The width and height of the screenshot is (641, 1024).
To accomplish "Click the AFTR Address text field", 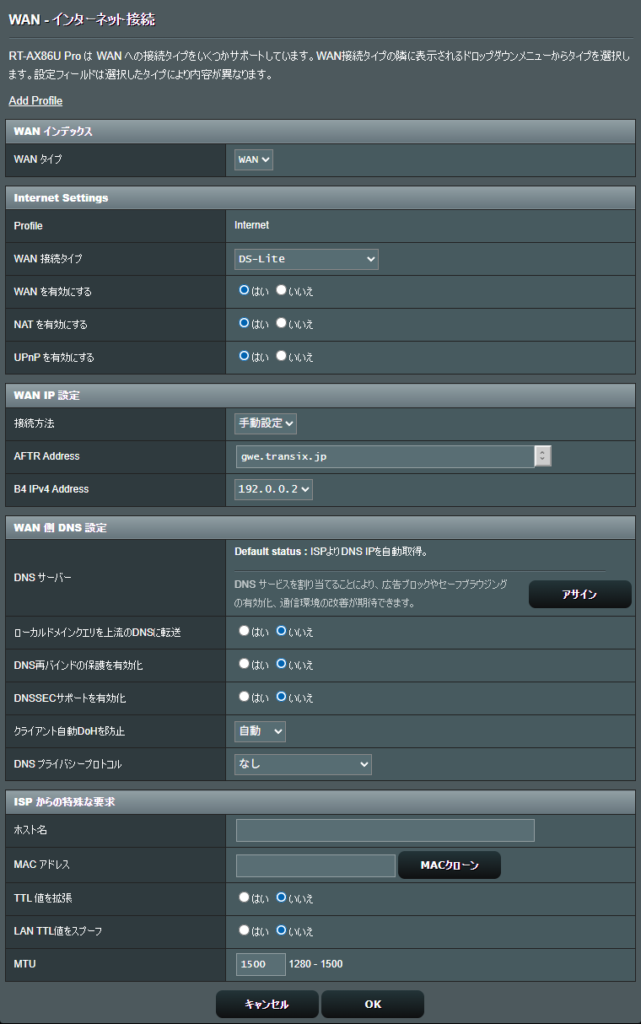I will coord(384,457).
